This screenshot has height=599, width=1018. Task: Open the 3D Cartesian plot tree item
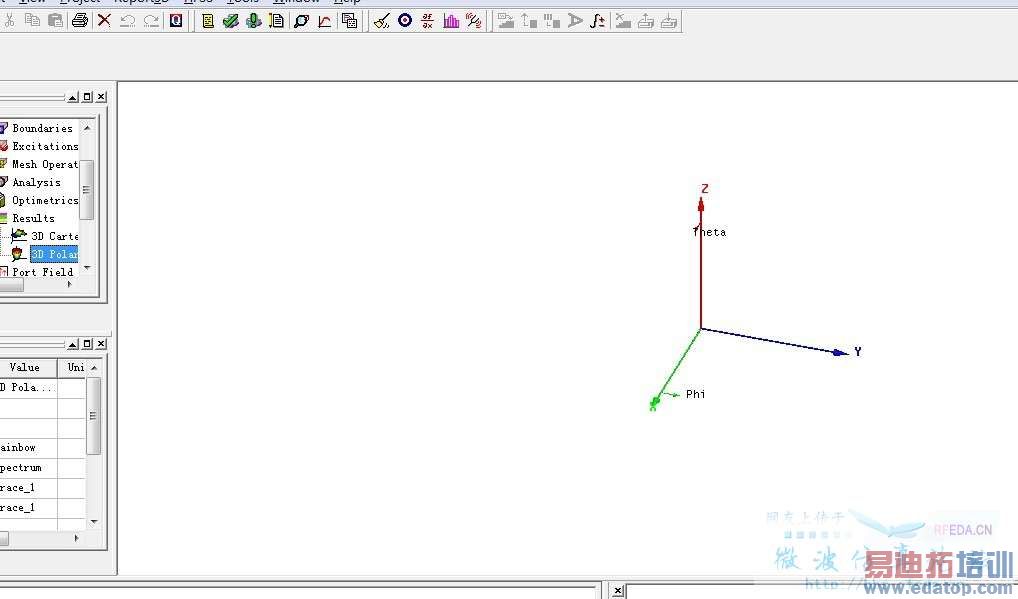pos(55,236)
